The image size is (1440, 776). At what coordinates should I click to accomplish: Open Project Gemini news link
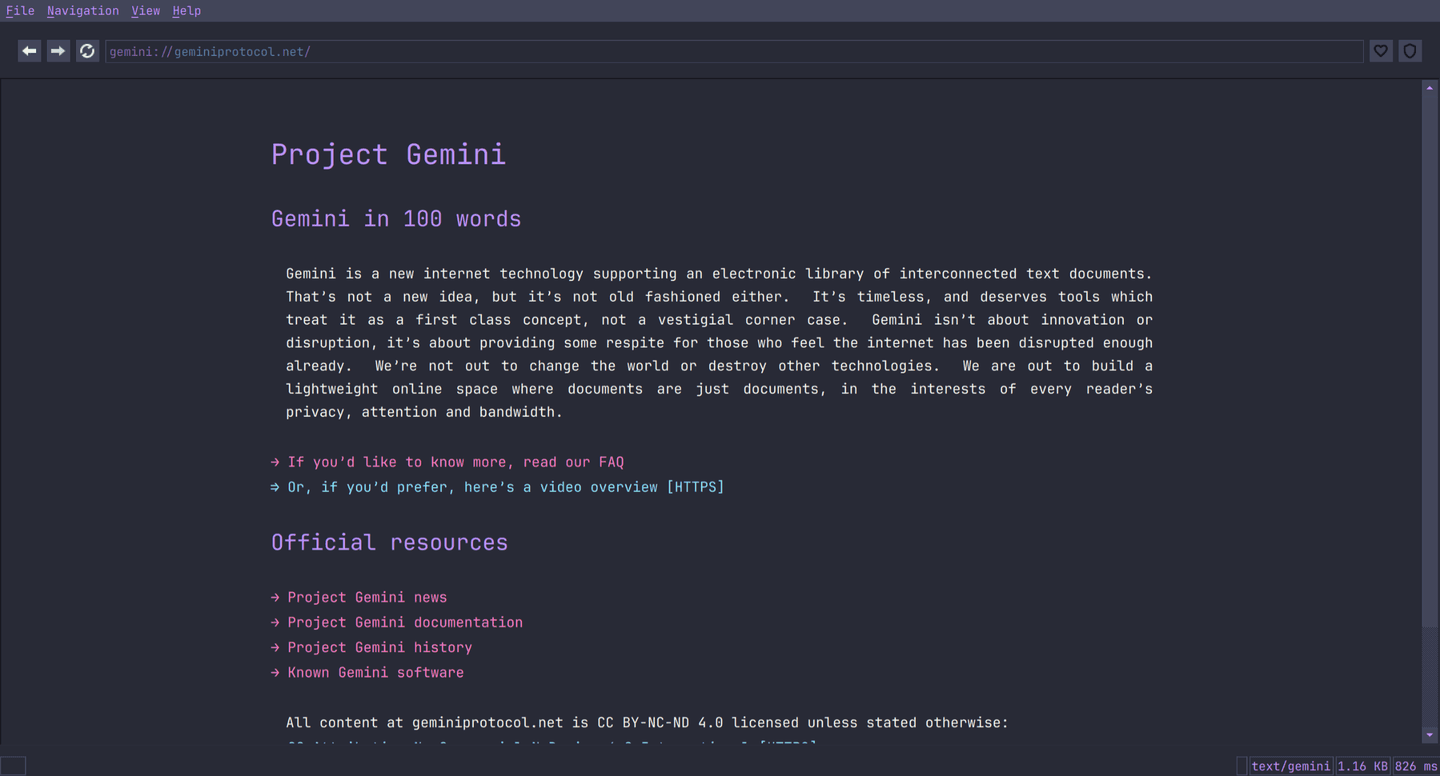[x=367, y=597]
